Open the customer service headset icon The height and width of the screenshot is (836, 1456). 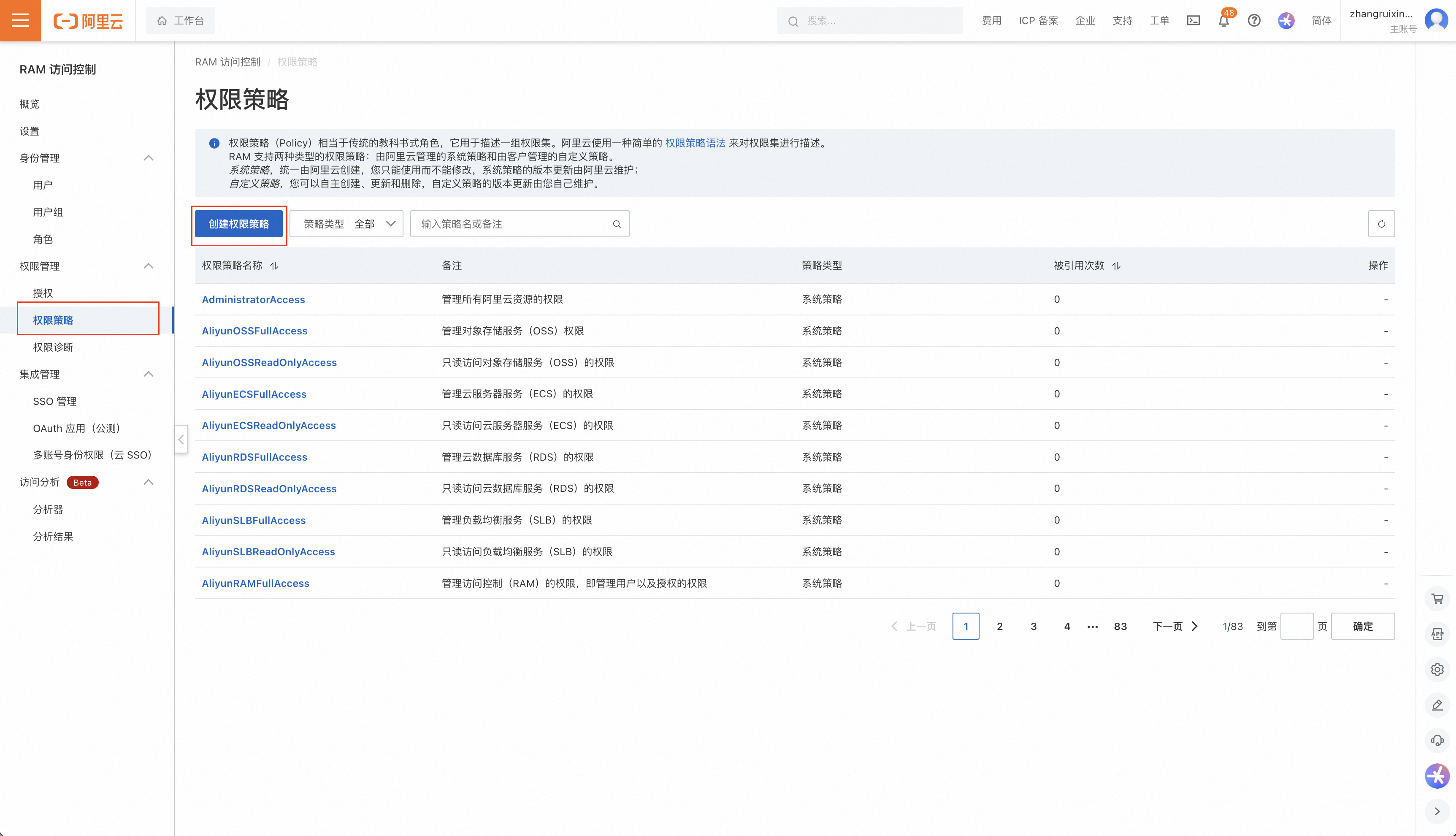(x=1437, y=740)
